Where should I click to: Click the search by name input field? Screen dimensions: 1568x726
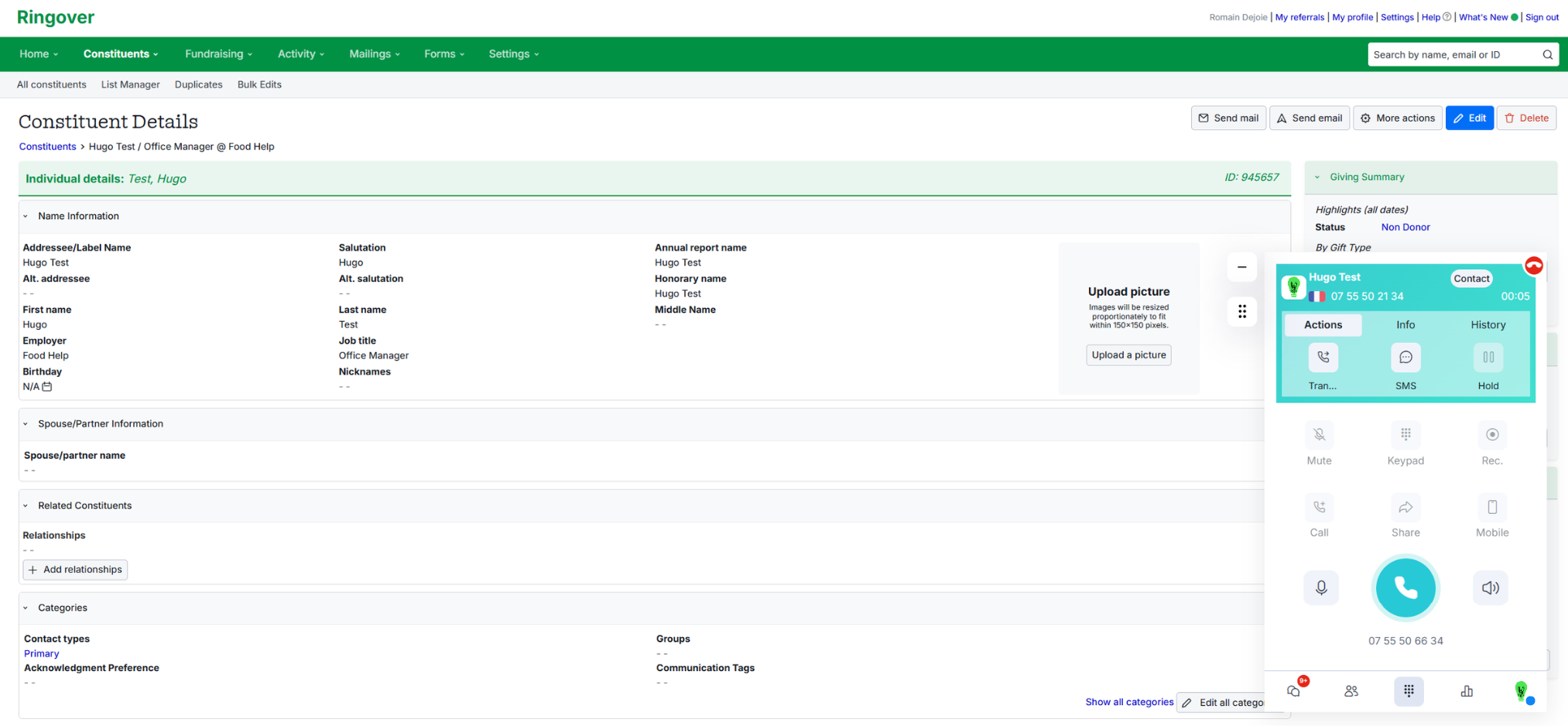tap(1452, 55)
